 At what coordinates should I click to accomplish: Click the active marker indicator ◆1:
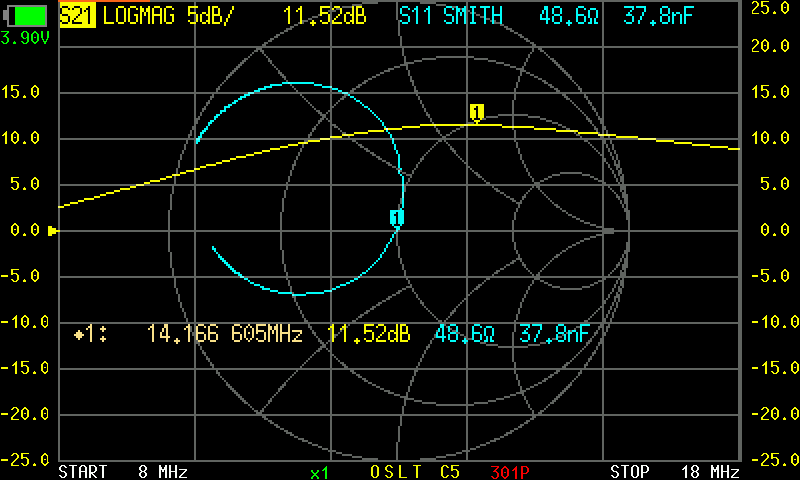click(90, 334)
